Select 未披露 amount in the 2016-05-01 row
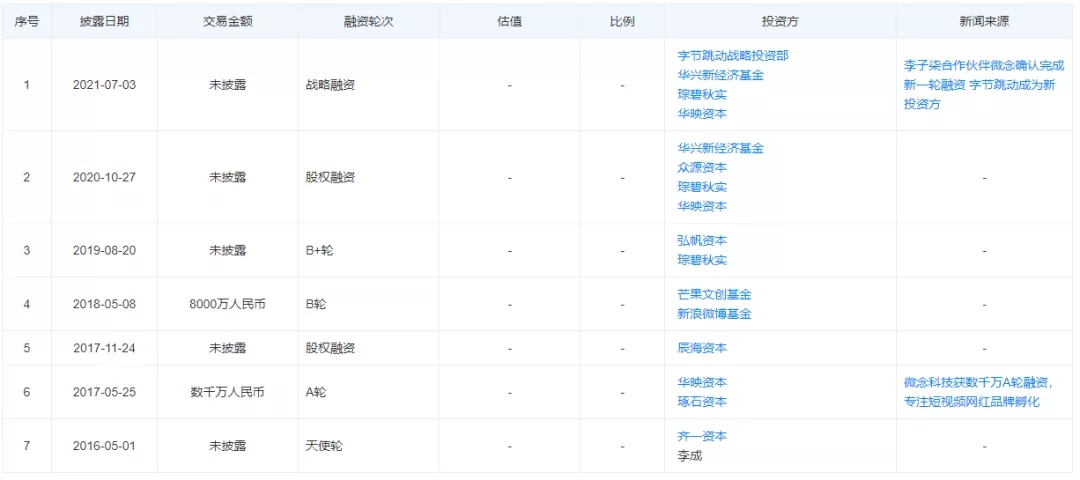Viewport: 1080px width, 480px height. (x=227, y=446)
